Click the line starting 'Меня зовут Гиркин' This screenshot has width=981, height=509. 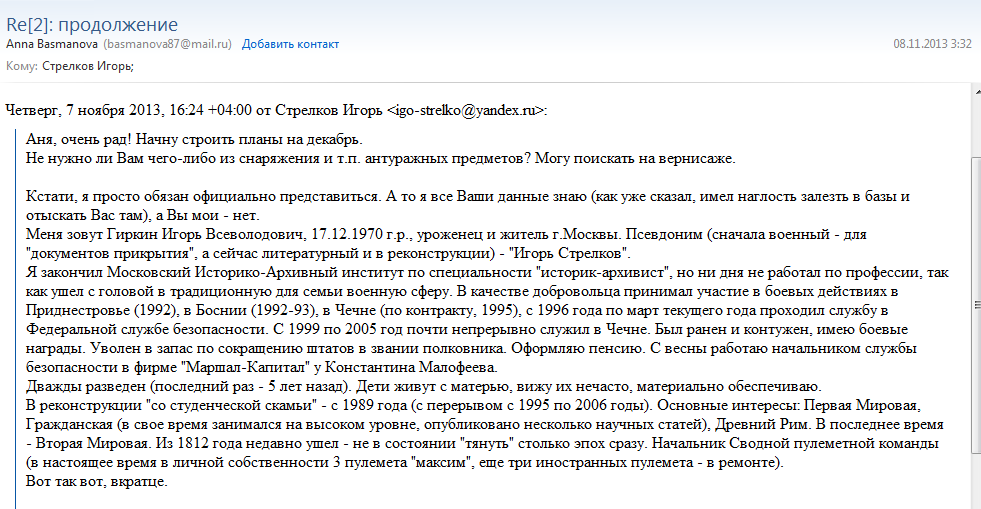click(x=446, y=234)
